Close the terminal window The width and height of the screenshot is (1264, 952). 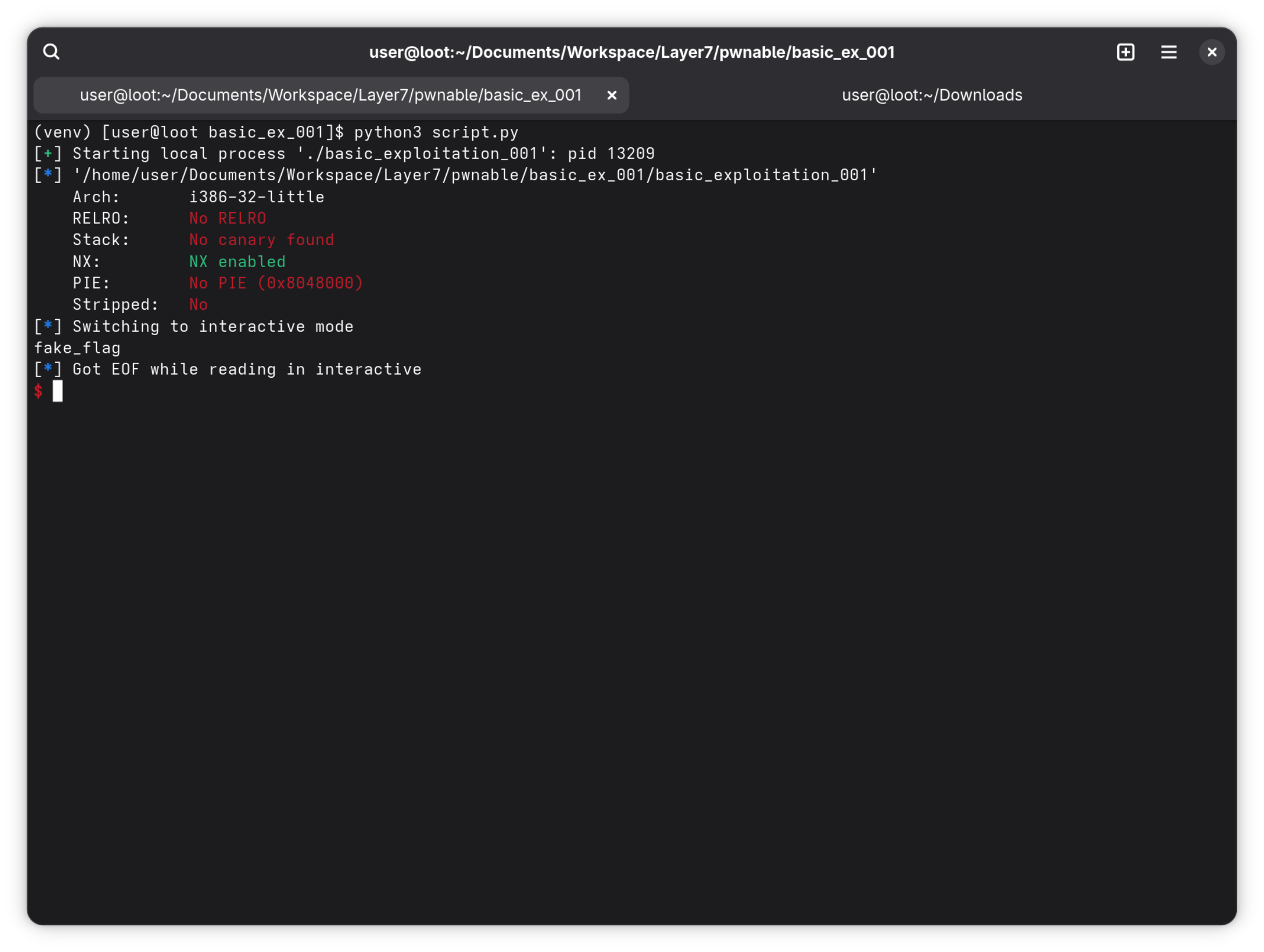[x=1212, y=52]
